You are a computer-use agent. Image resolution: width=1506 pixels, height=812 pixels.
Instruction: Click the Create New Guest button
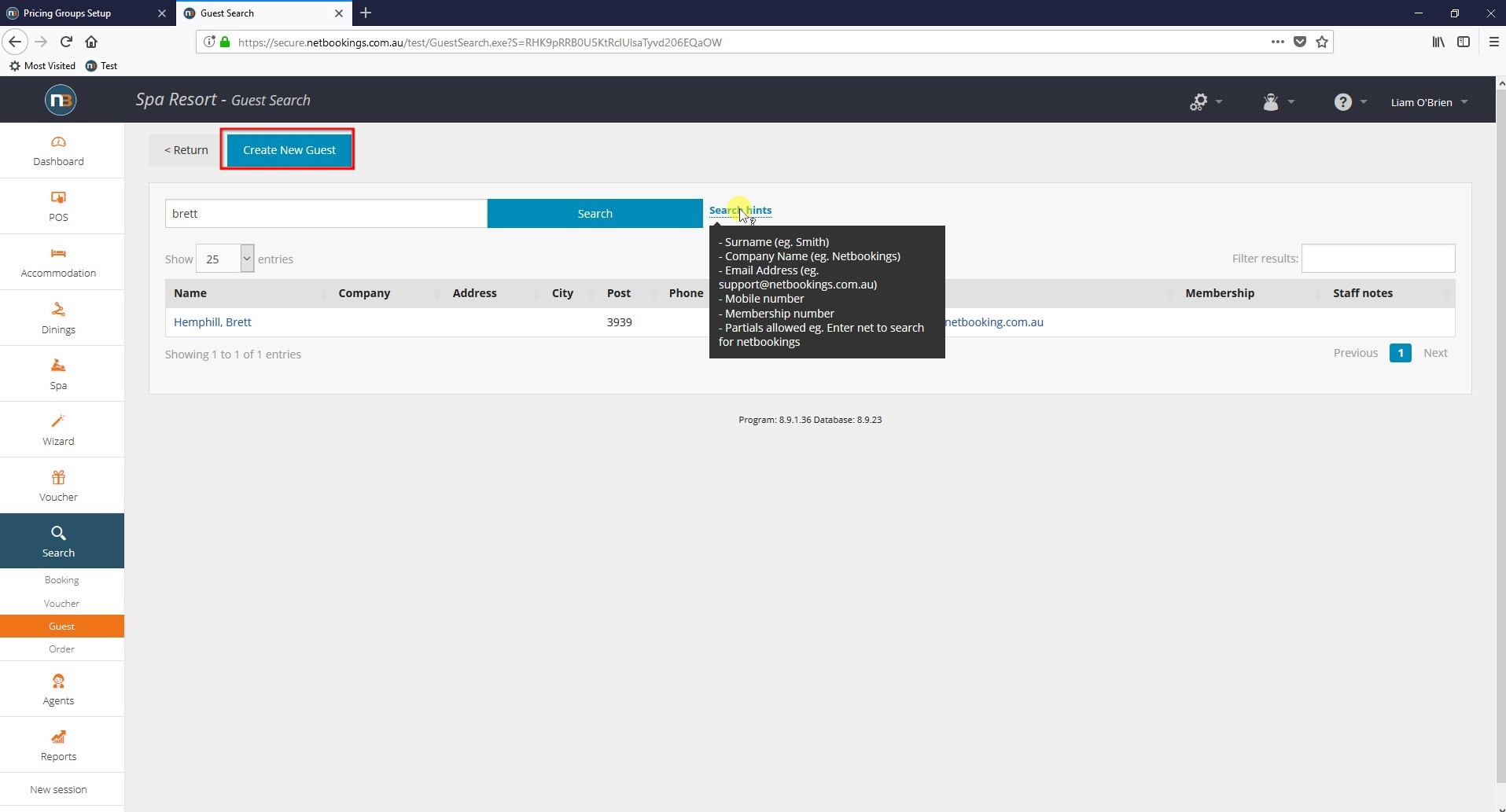289,149
